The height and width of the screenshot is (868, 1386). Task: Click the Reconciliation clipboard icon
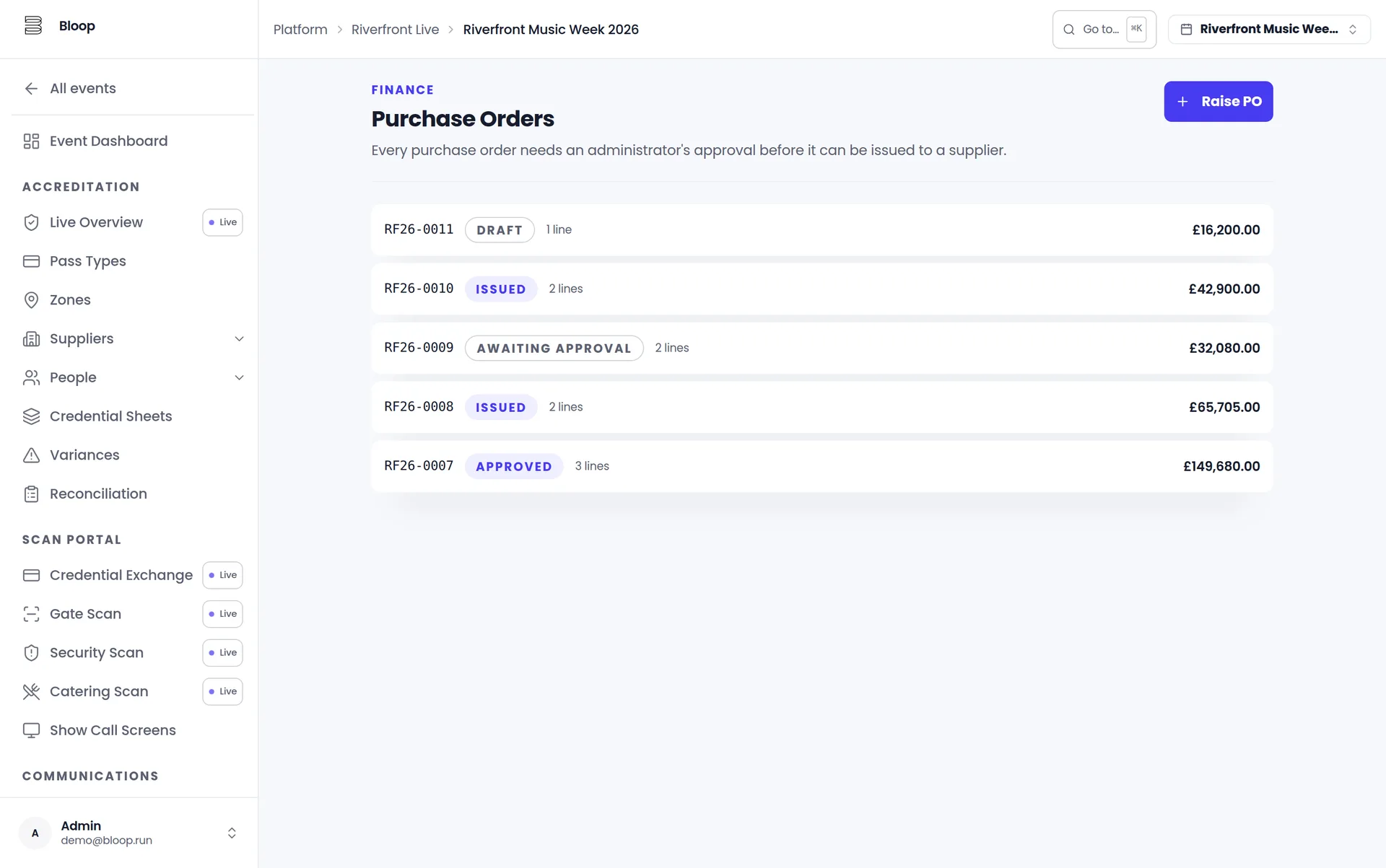(x=31, y=494)
